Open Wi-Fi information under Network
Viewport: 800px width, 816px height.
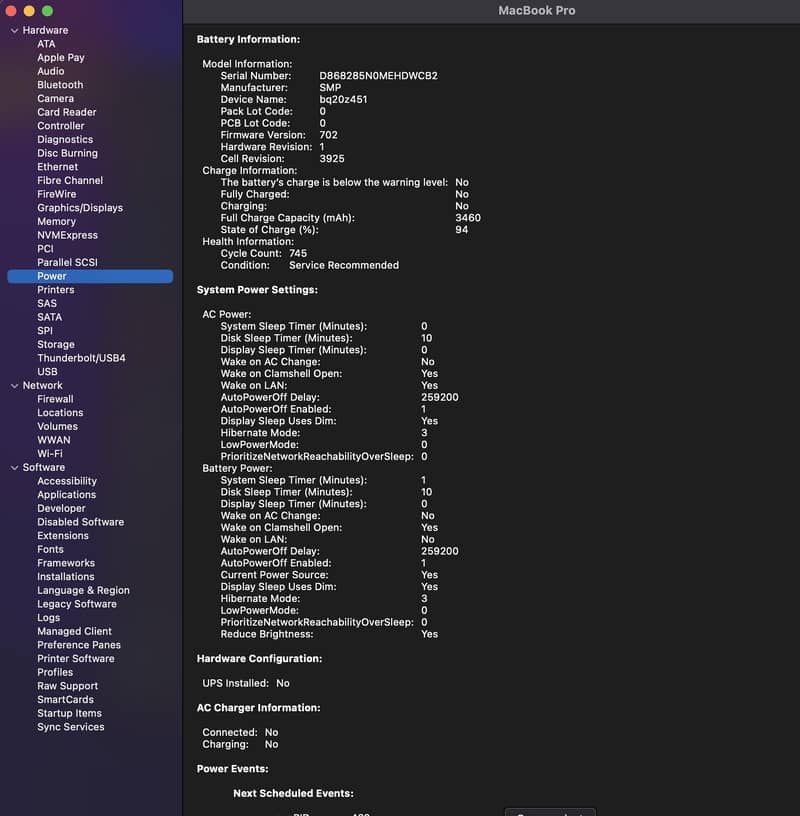pos(54,453)
